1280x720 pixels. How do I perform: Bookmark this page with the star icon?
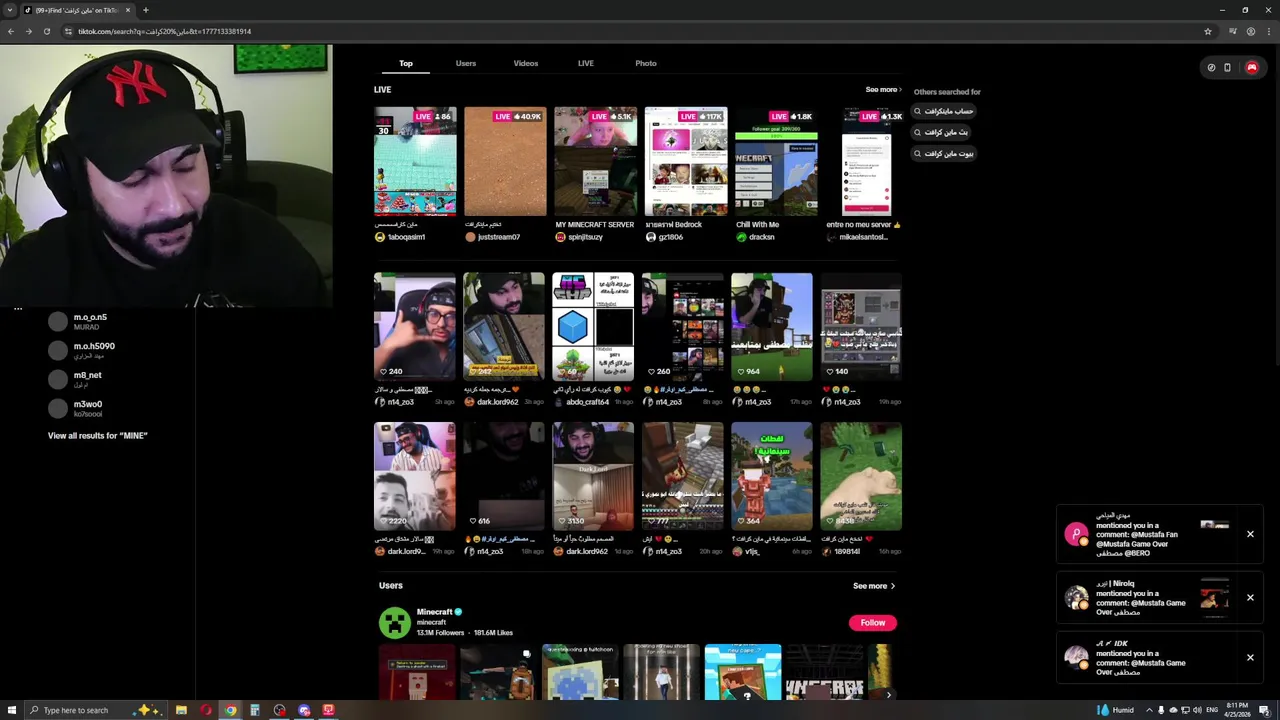point(1208,31)
